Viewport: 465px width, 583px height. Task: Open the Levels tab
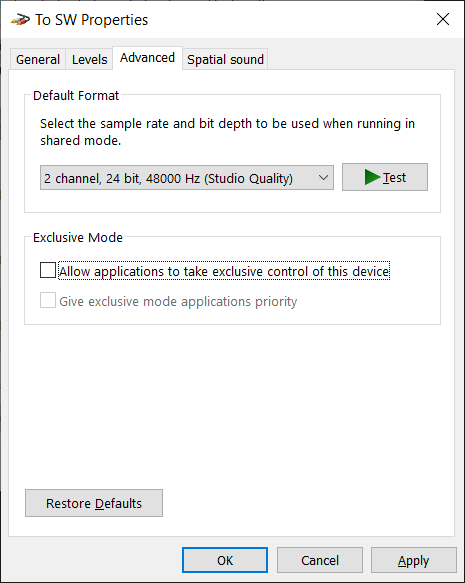pos(90,59)
